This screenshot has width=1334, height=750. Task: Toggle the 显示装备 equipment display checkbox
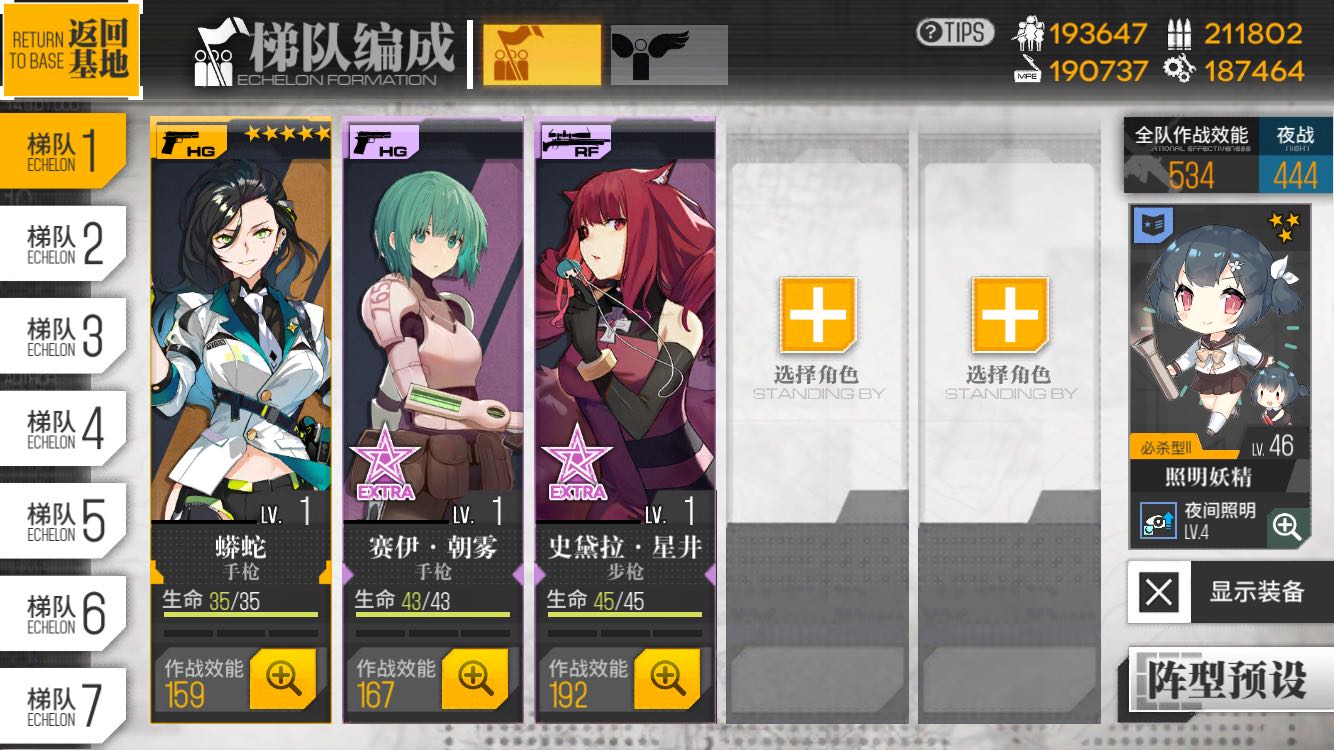pos(1159,592)
